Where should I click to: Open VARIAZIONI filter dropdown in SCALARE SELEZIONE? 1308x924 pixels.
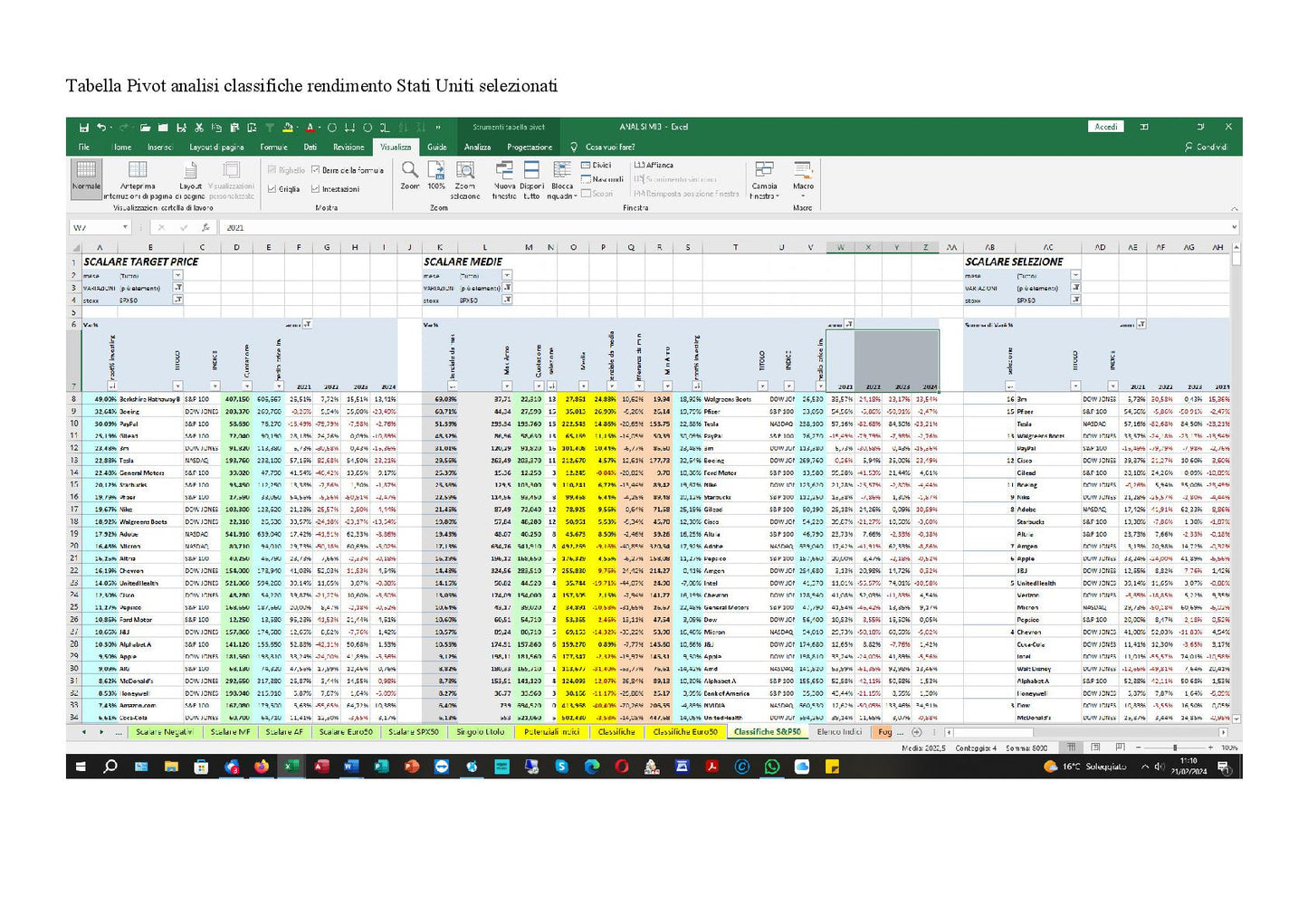point(1075,288)
